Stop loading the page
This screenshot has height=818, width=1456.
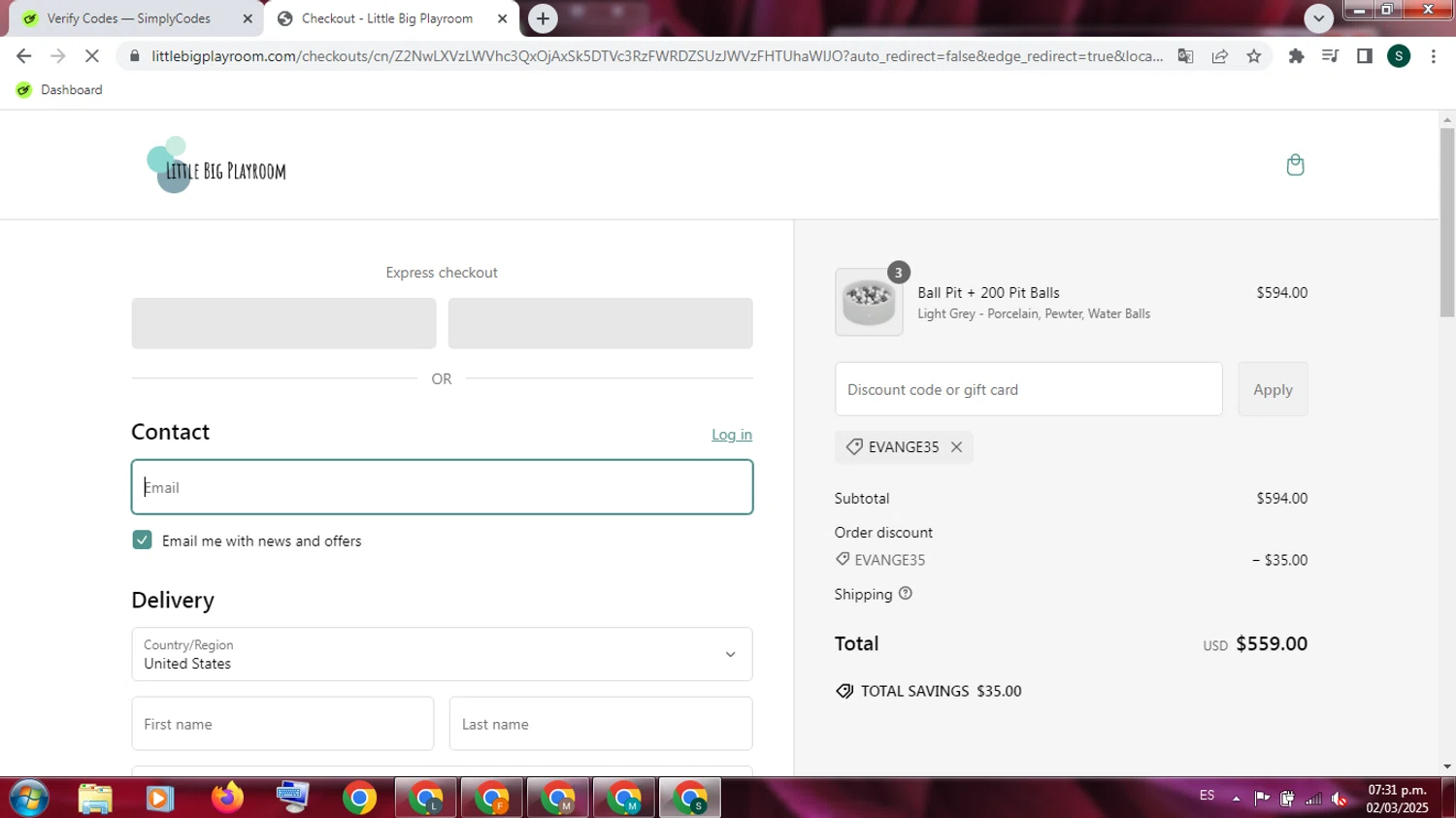point(92,56)
